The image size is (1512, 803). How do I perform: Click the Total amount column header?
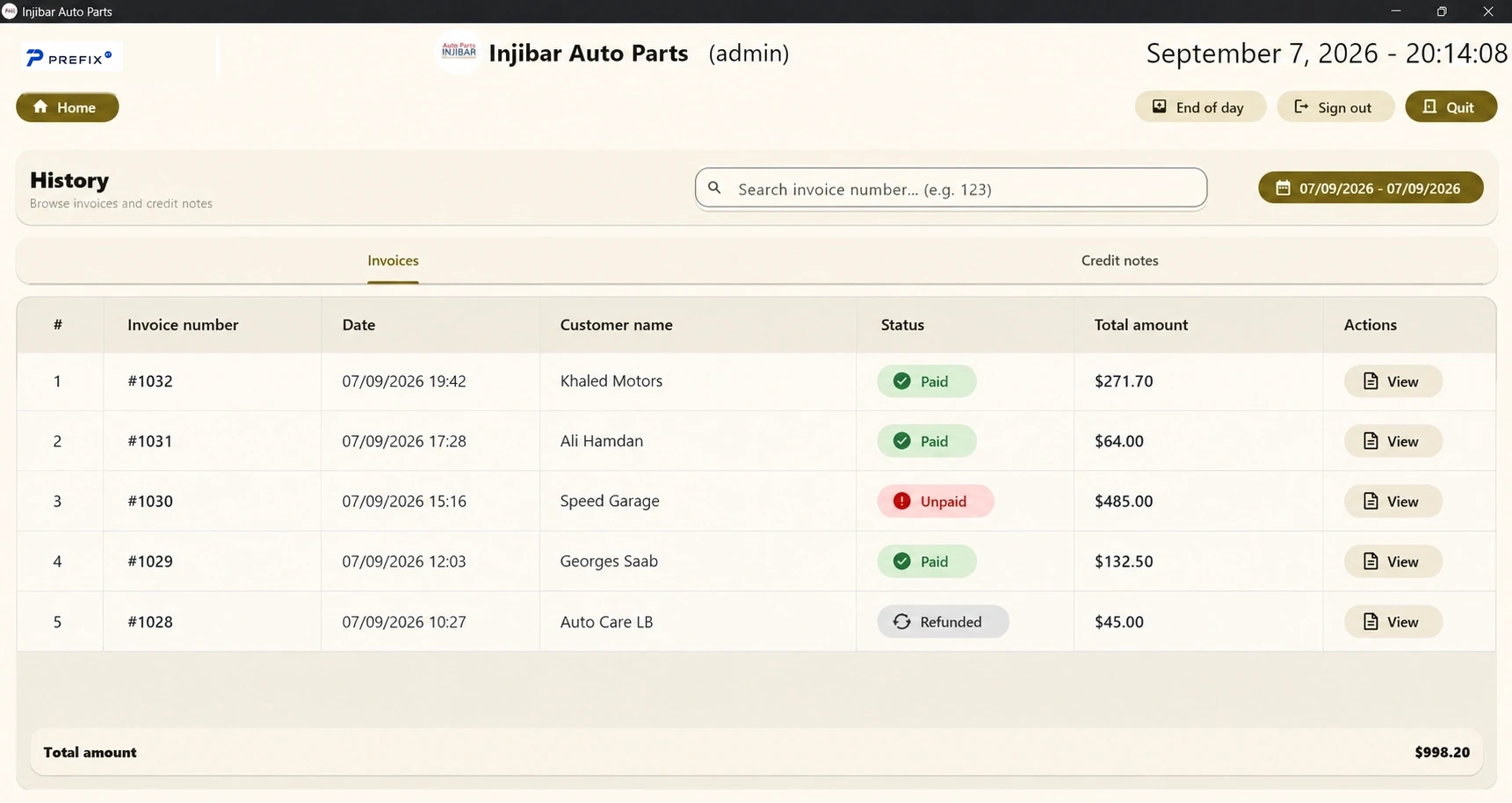coord(1140,324)
